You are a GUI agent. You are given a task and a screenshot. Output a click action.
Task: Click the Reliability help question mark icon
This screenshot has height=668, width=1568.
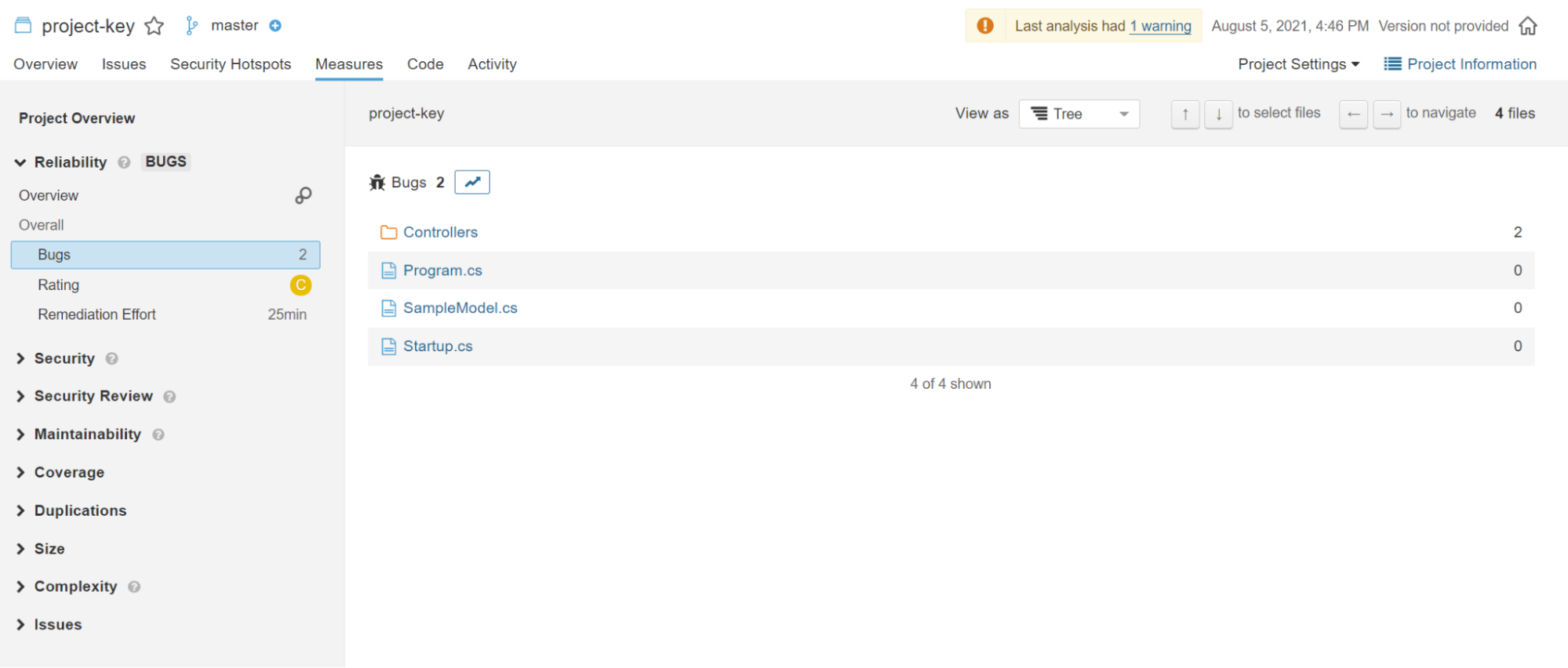[124, 162]
